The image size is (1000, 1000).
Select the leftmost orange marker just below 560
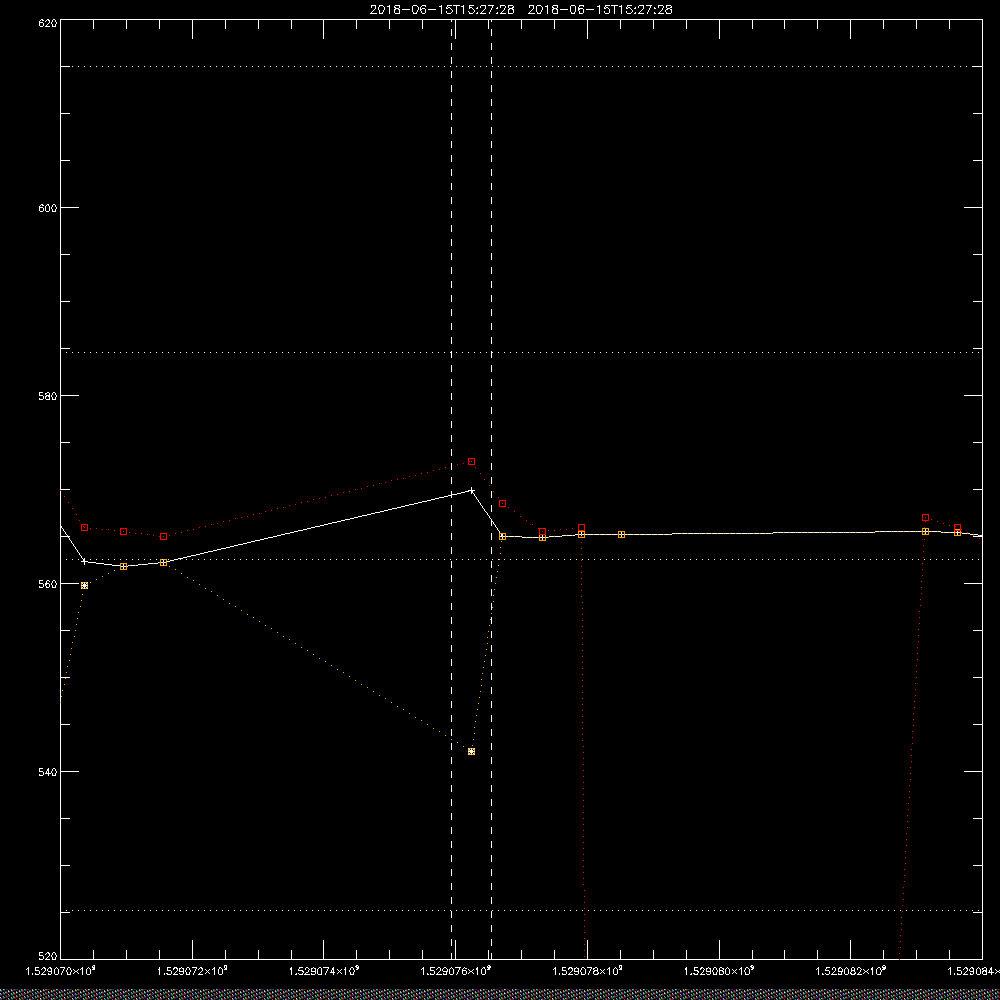tap(84, 585)
